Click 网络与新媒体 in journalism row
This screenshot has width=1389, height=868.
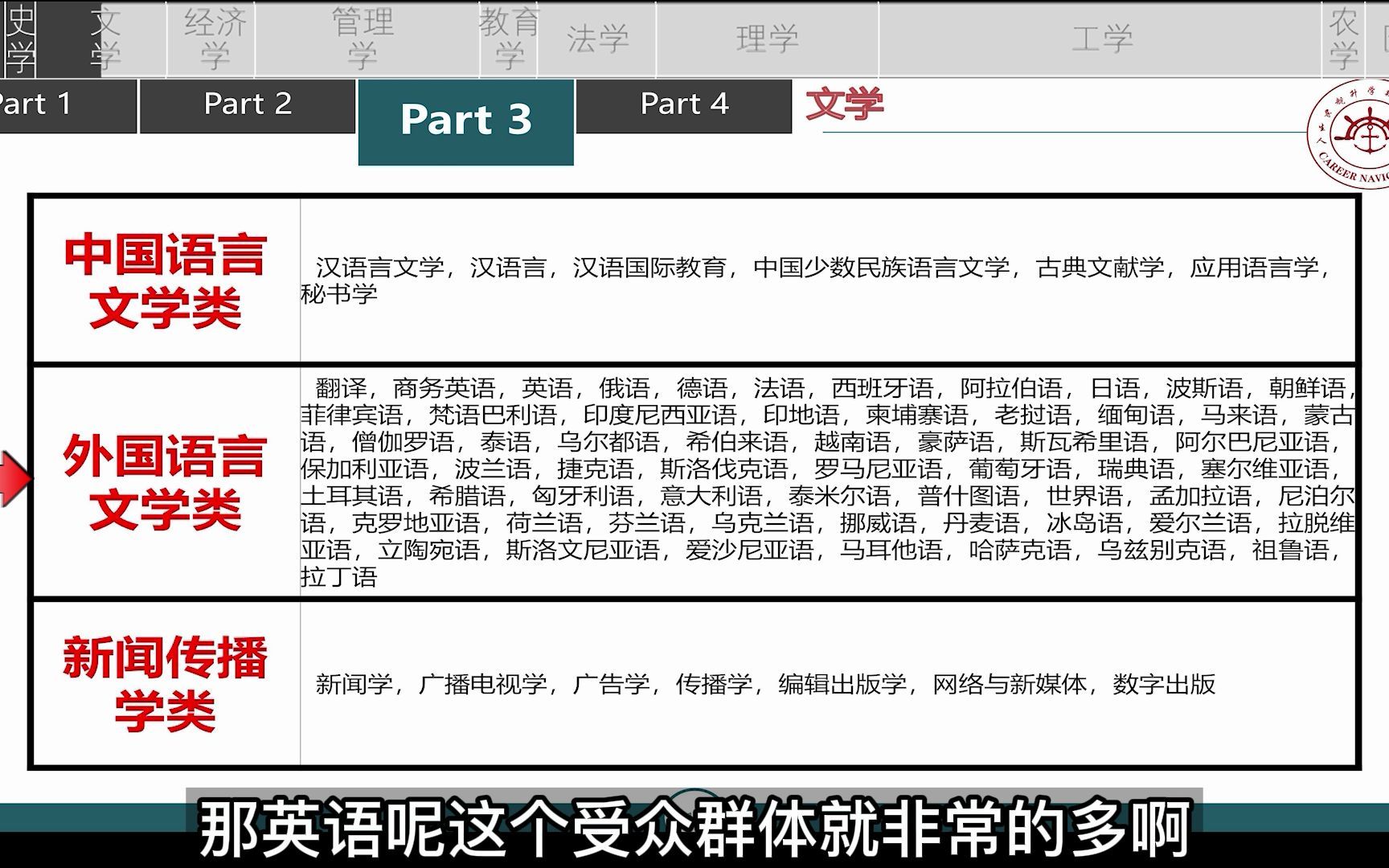click(x=1010, y=684)
